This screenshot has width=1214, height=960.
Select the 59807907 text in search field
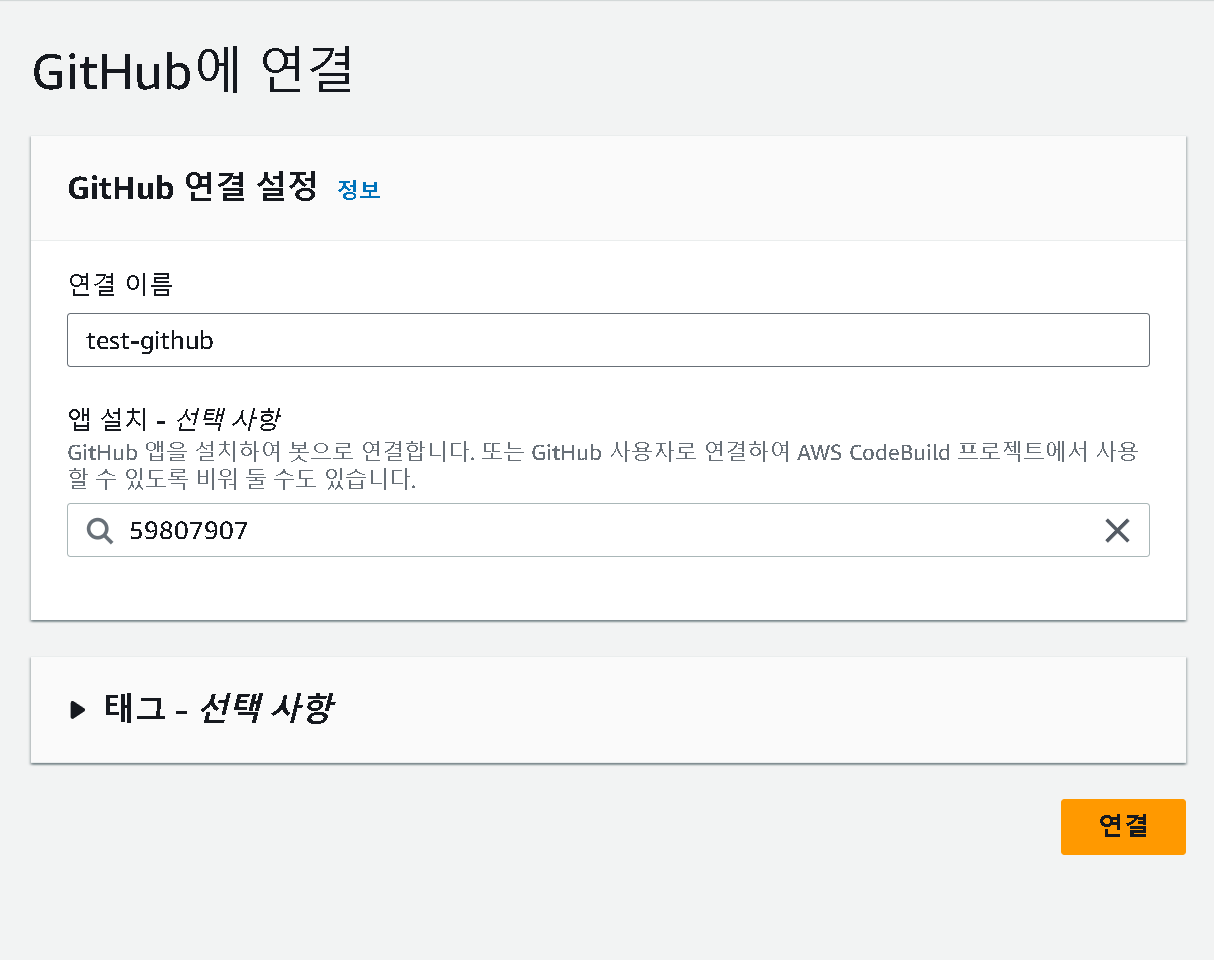click(188, 530)
